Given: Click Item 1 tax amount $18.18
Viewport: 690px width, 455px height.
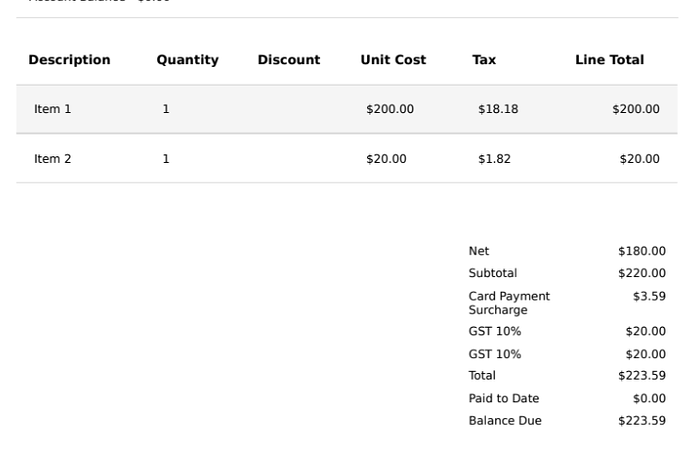Looking at the screenshot, I should pyautogui.click(x=498, y=109).
